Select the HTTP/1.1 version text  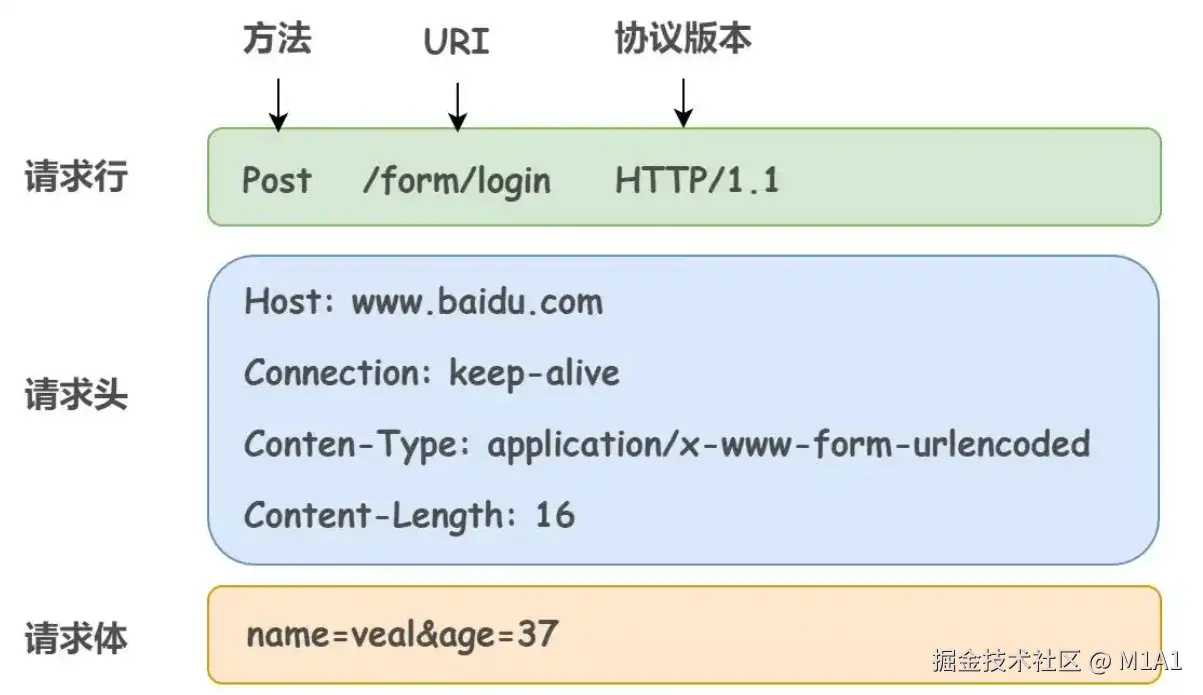(x=697, y=181)
